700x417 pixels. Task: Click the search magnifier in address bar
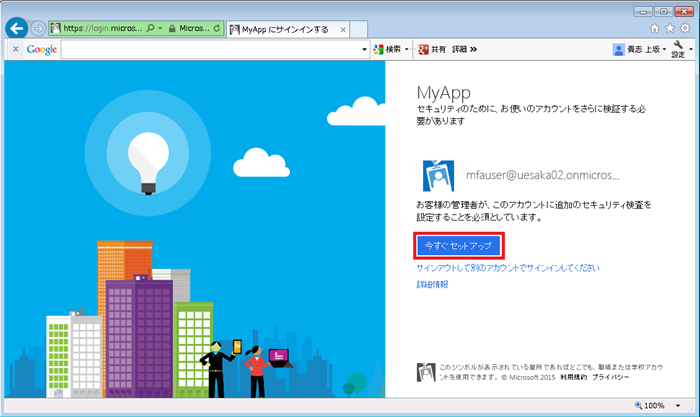[150, 28]
